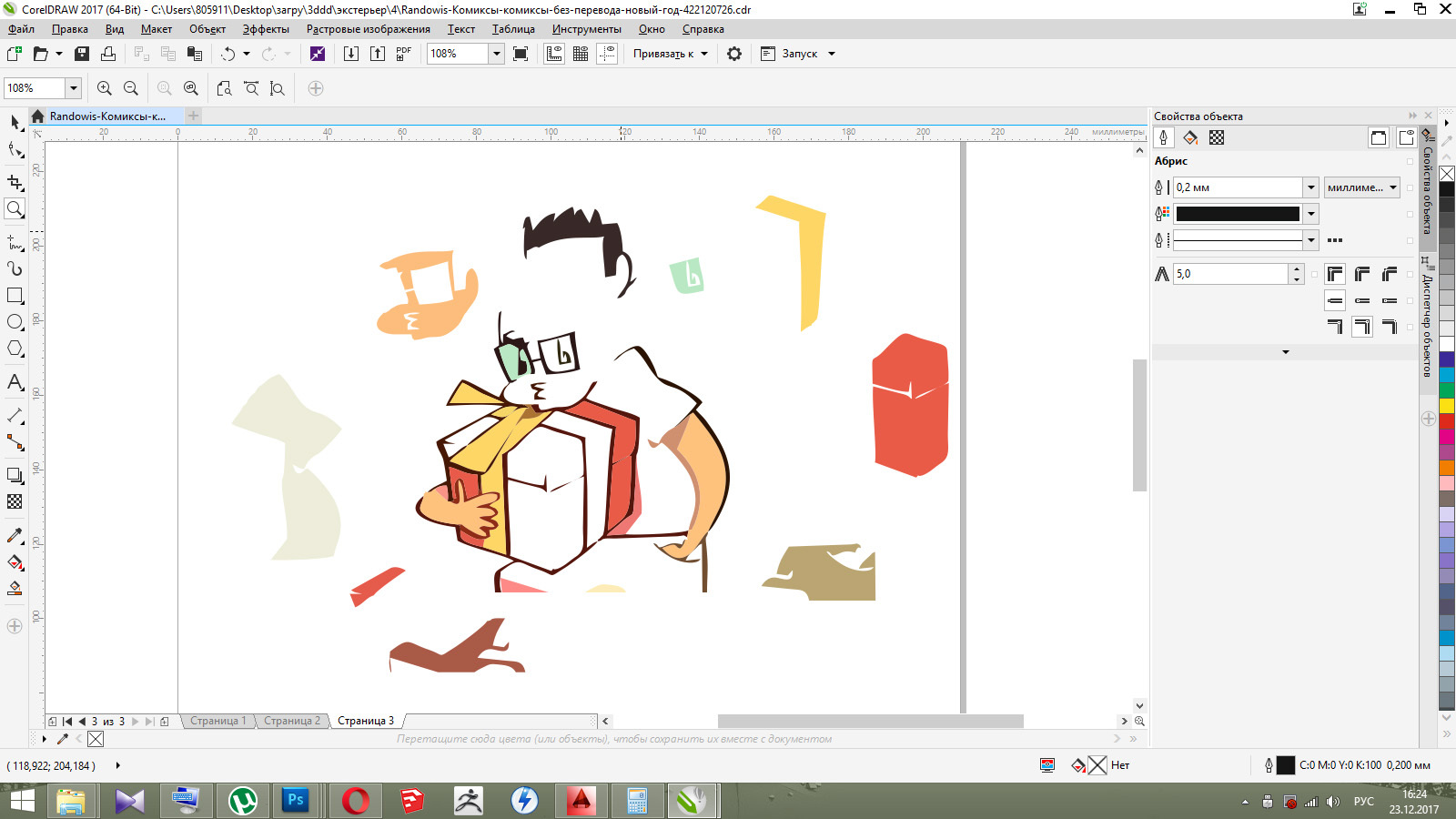Click the No Color palette swatch
Viewport: 1456px width, 819px height.
[x=1447, y=173]
